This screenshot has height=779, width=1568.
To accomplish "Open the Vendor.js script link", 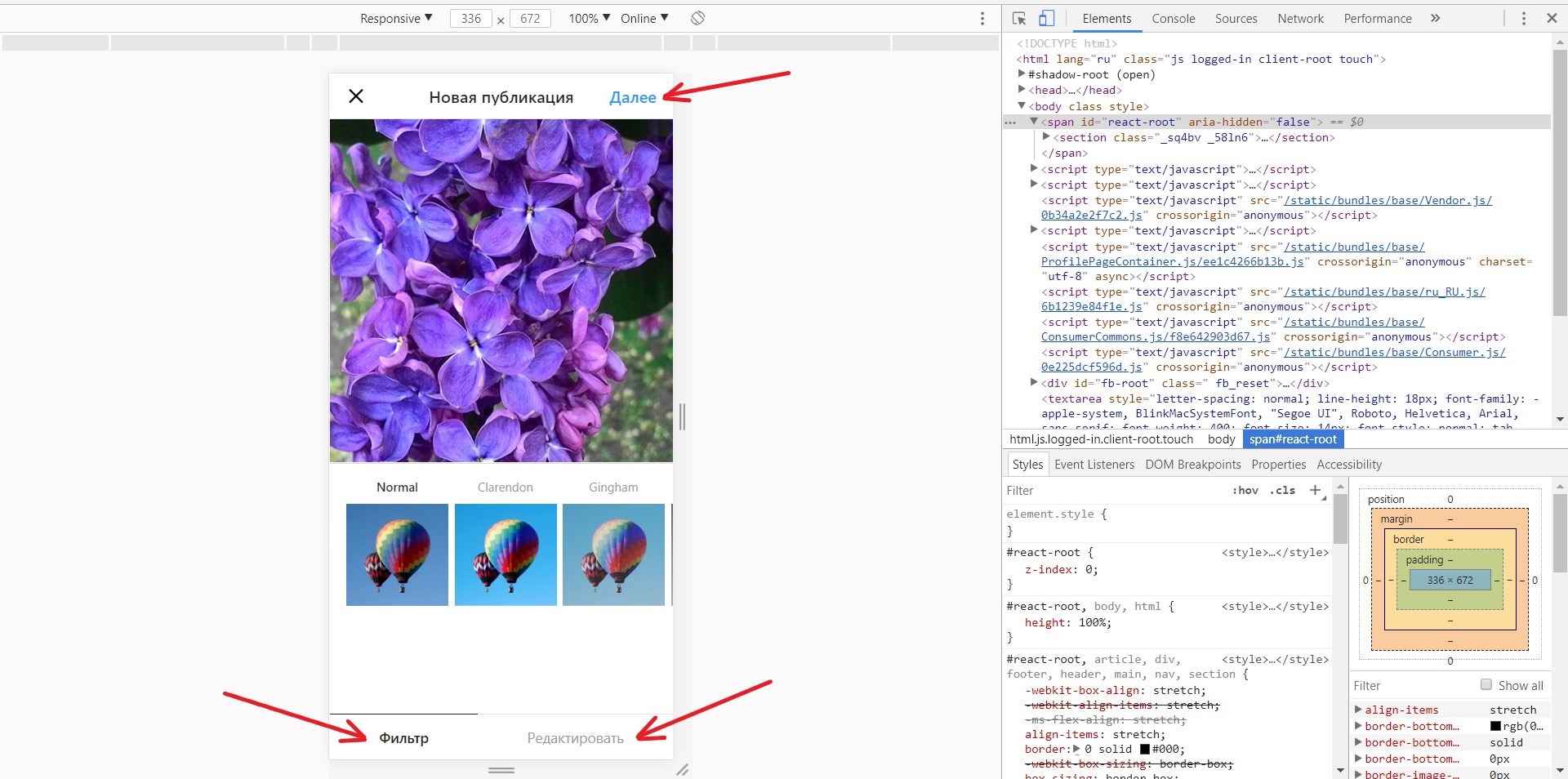I will point(1388,200).
